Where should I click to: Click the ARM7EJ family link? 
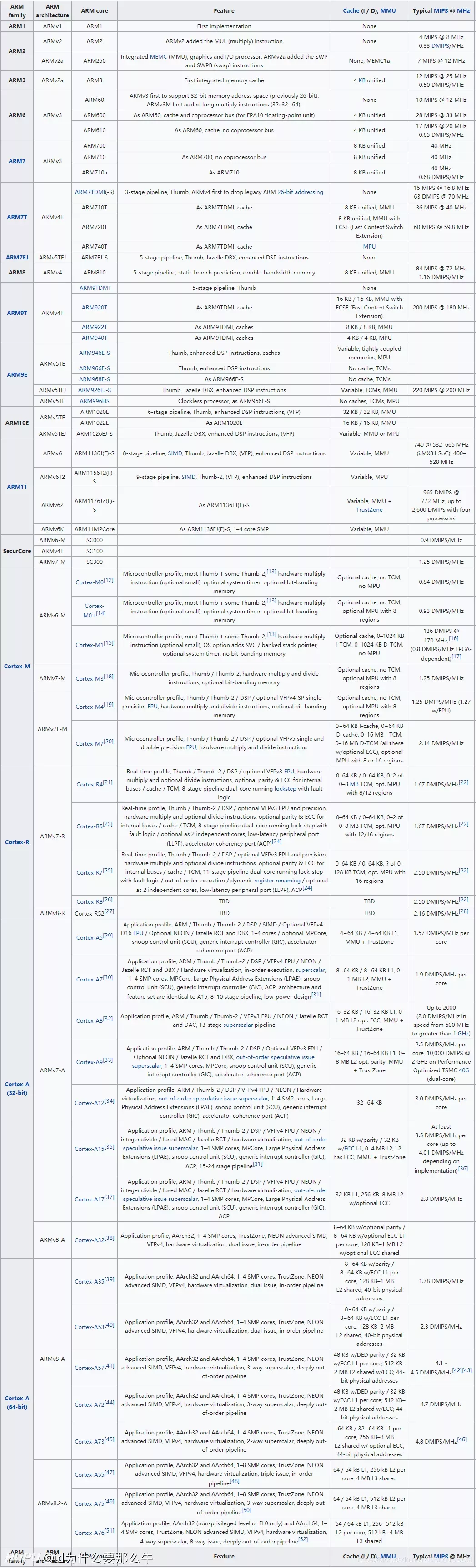tap(17, 258)
